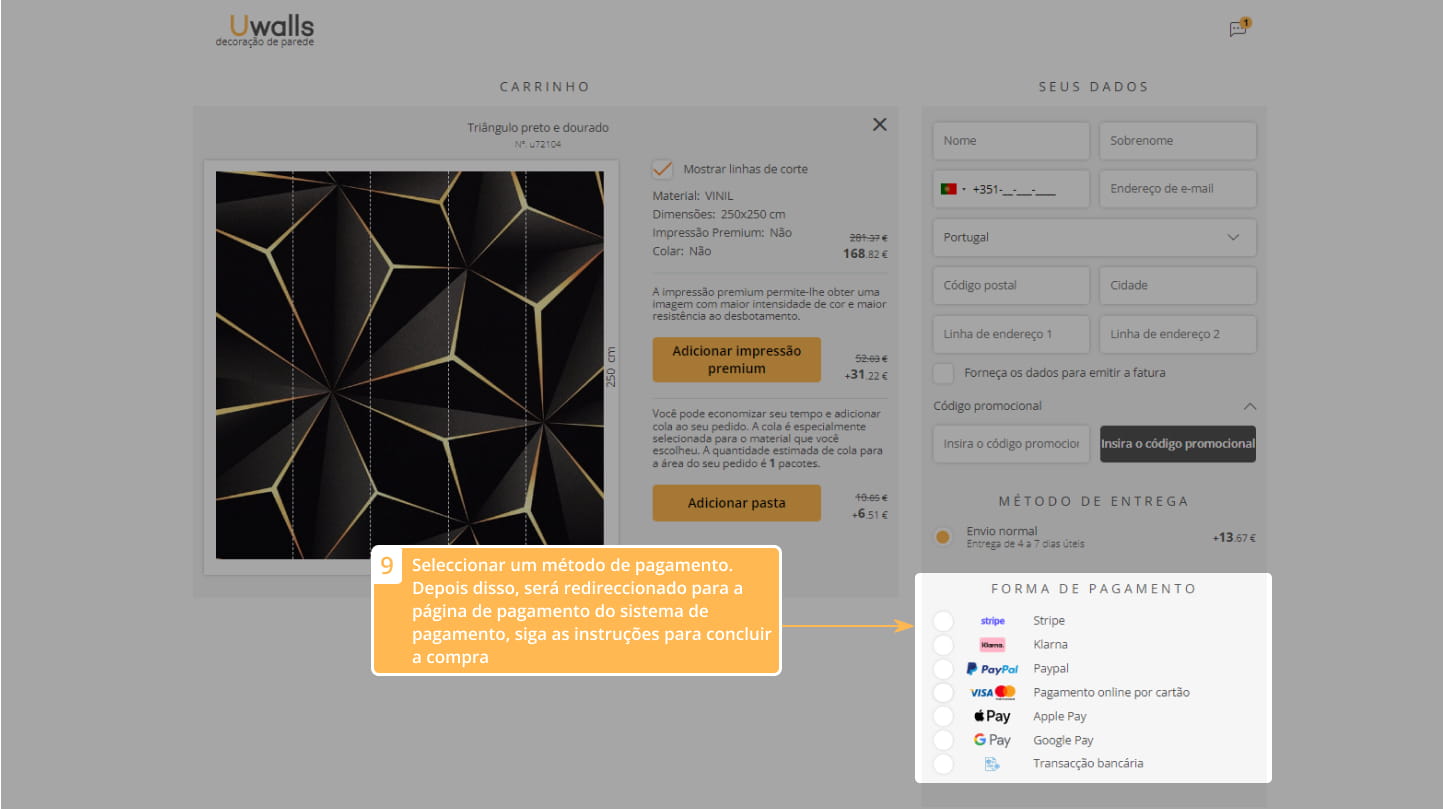This screenshot has height=809, width=1443.
Task: Click the Endereço de e-mail field
Action: [x=1177, y=189]
